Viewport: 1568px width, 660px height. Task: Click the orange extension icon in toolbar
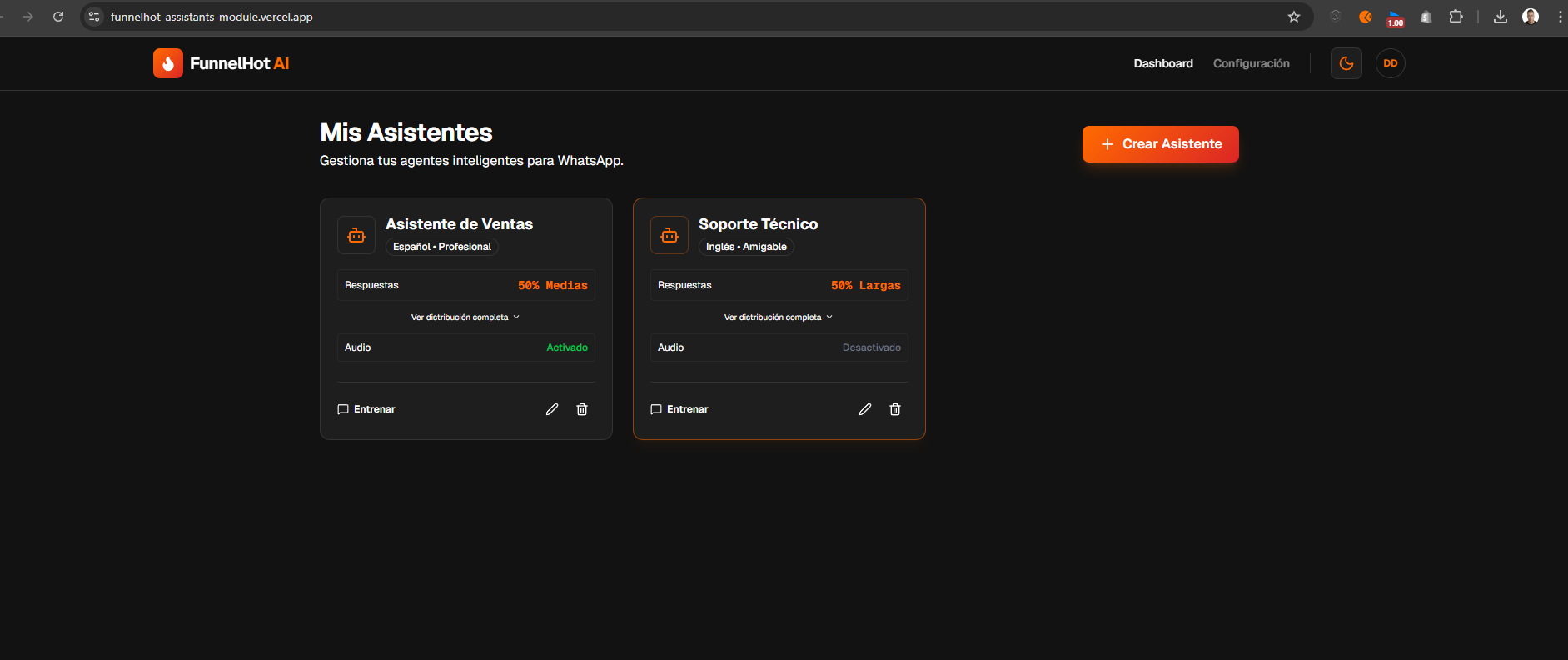point(1366,17)
